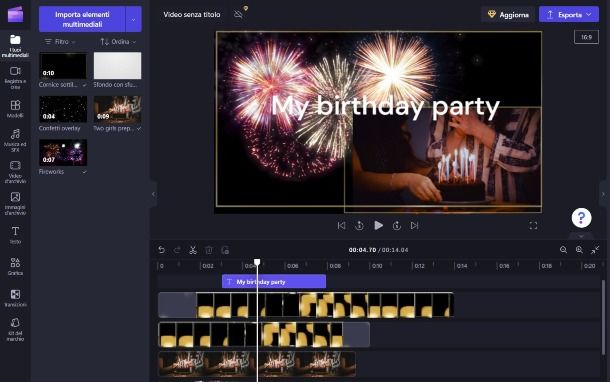Screen dimensions: 610x382
Task: Delete the selected clip with trash icon
Action: pos(209,250)
